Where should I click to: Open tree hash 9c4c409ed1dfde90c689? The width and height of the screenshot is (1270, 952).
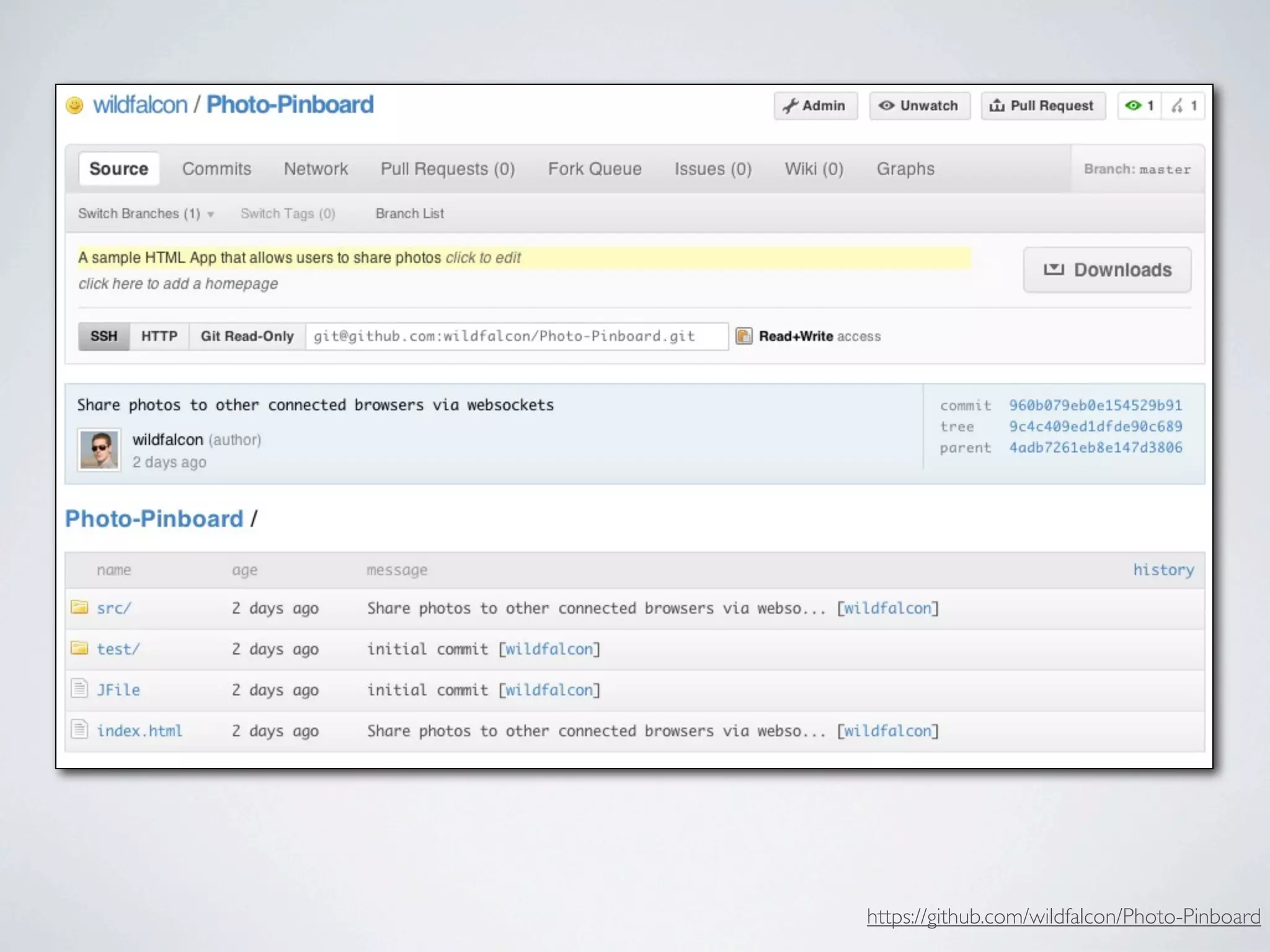pos(1095,426)
